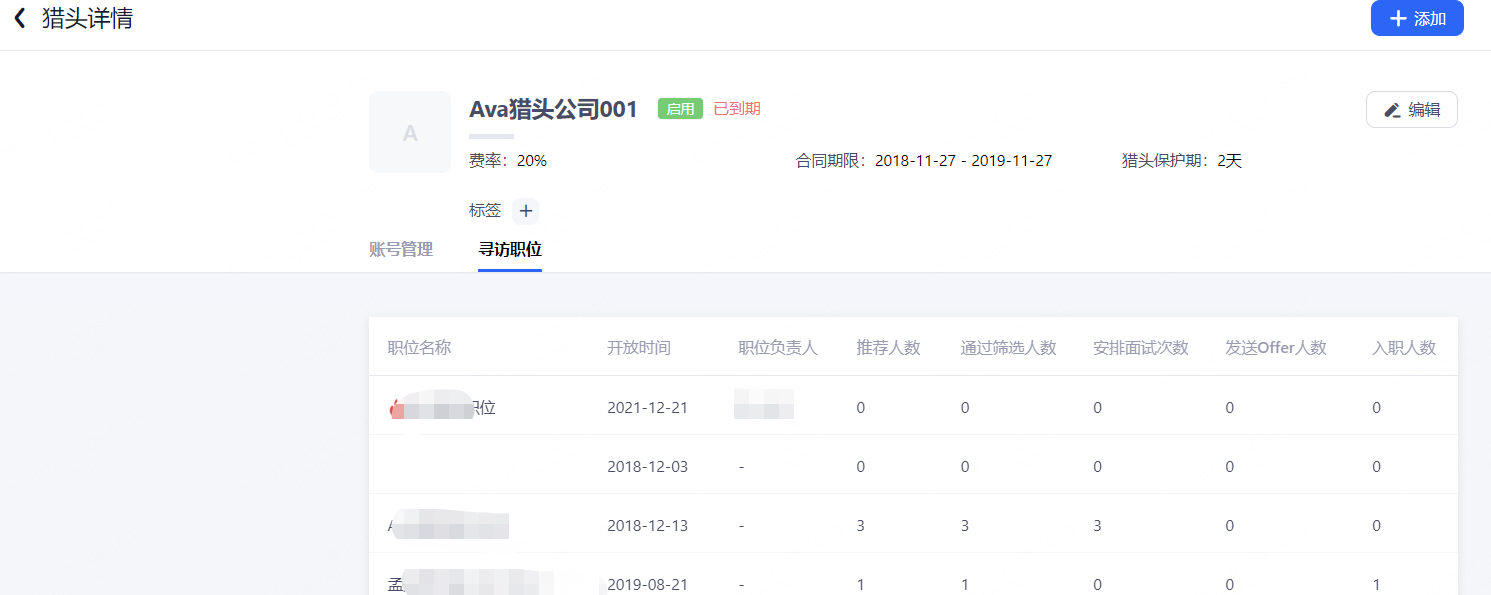
Task: Click the 职位名称 column header
Action: point(420,348)
